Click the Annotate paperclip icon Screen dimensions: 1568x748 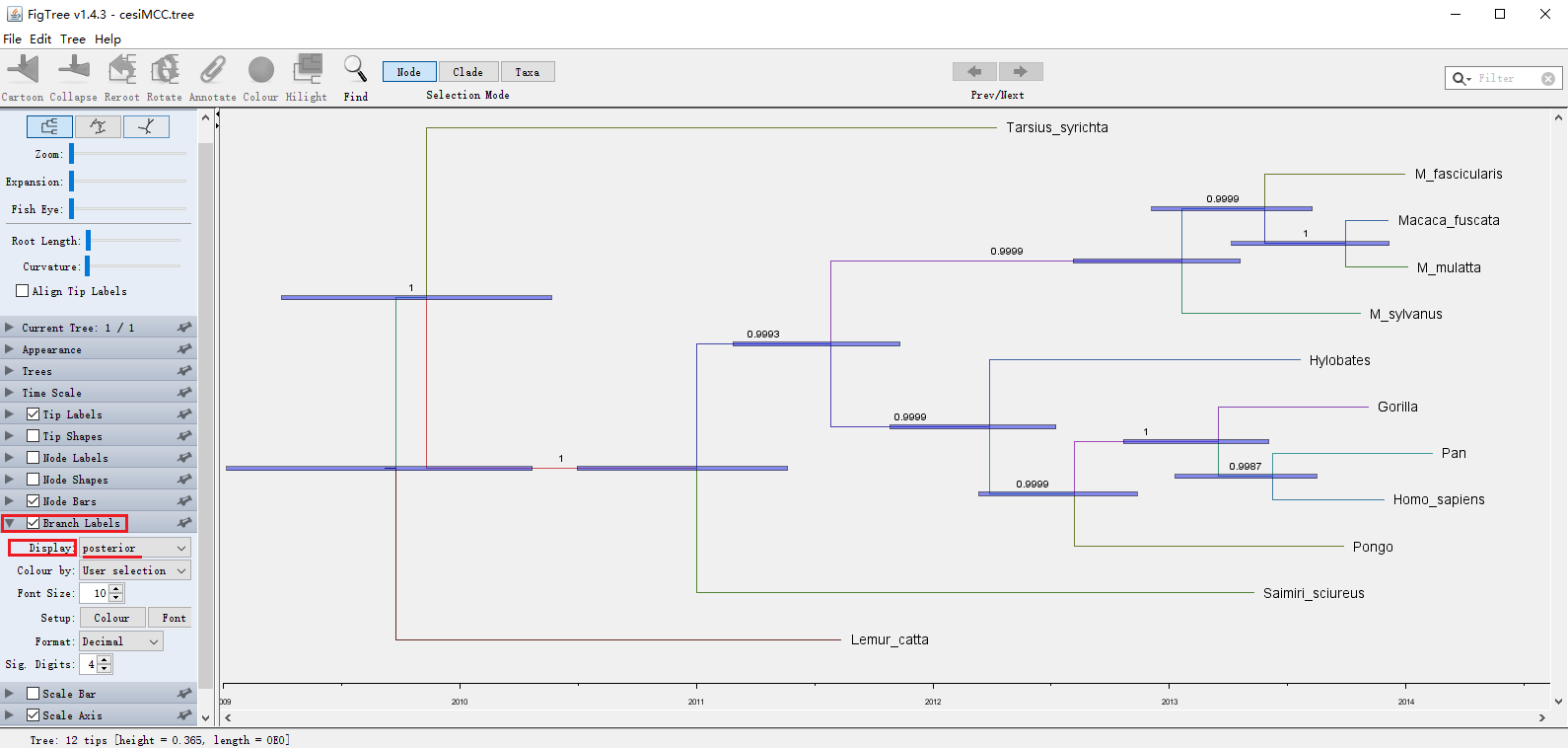coord(212,70)
